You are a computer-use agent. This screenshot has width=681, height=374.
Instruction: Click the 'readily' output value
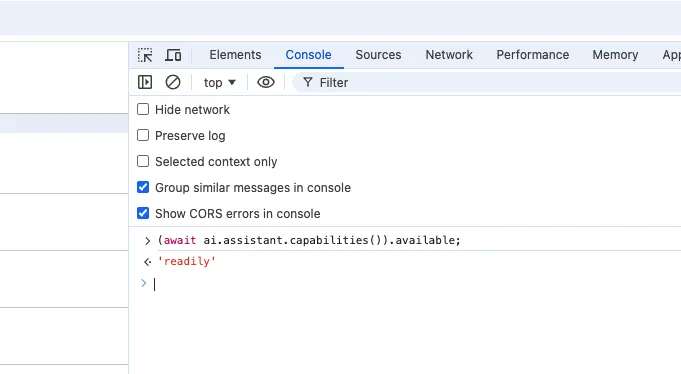187,261
